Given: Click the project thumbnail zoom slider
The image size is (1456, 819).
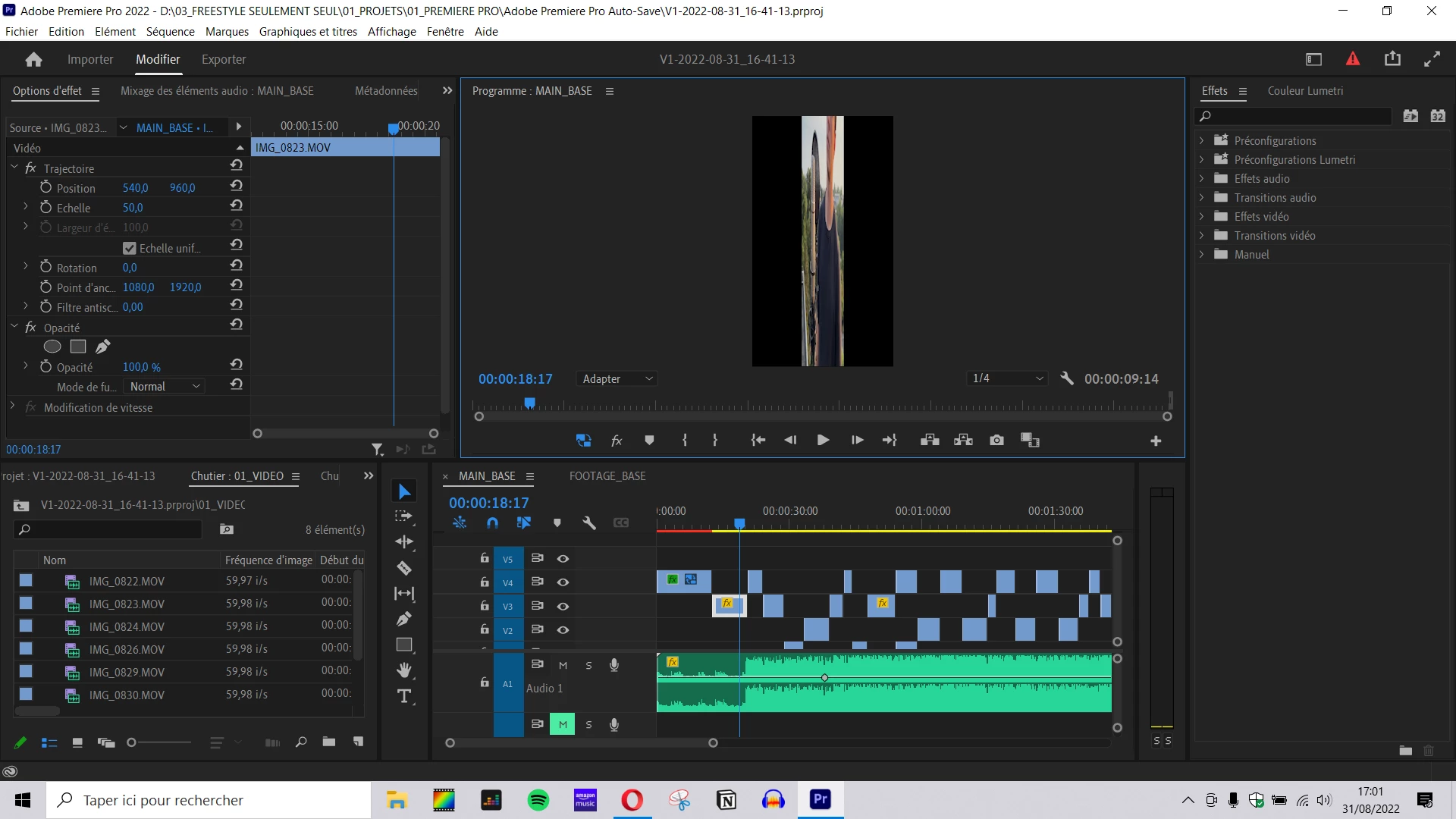Looking at the screenshot, I should 133,742.
